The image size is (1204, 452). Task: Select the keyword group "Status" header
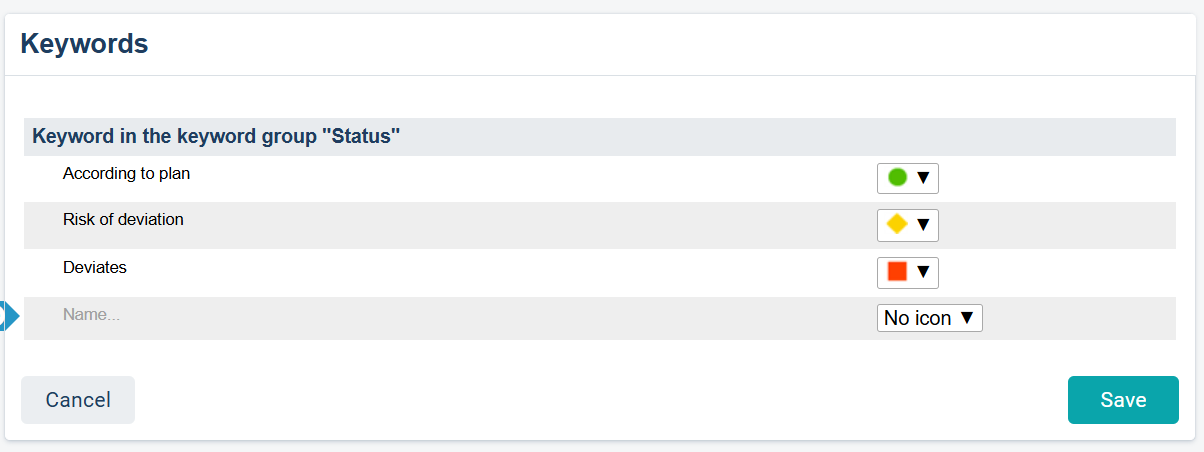pos(217,137)
